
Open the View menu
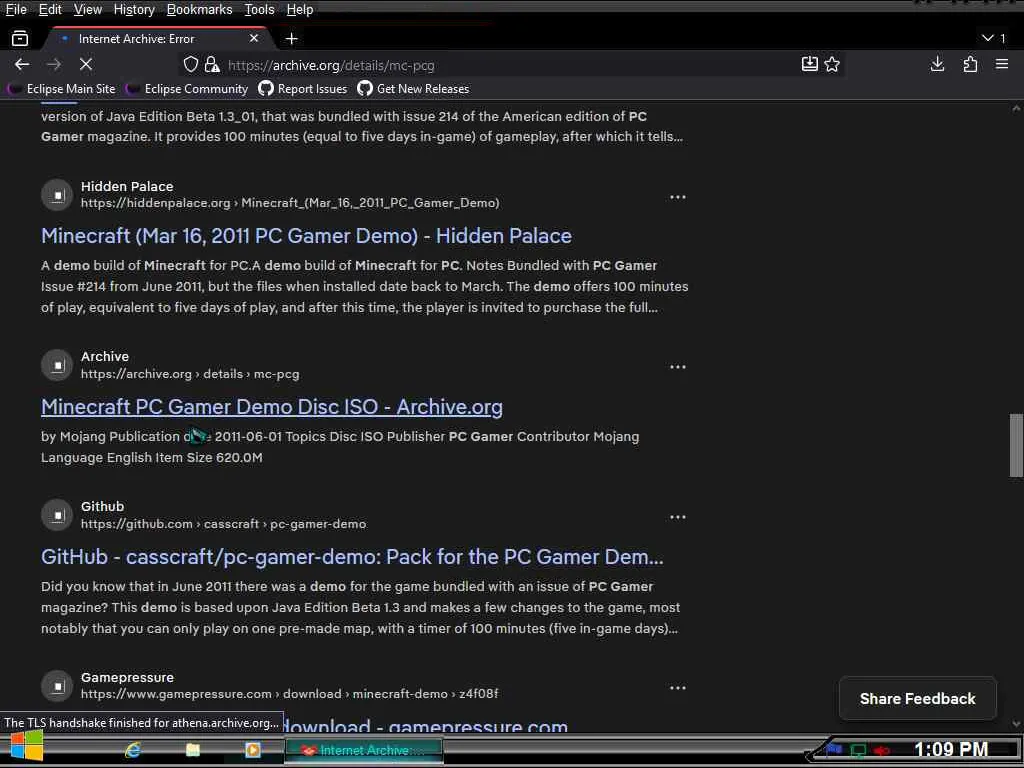coord(88,10)
